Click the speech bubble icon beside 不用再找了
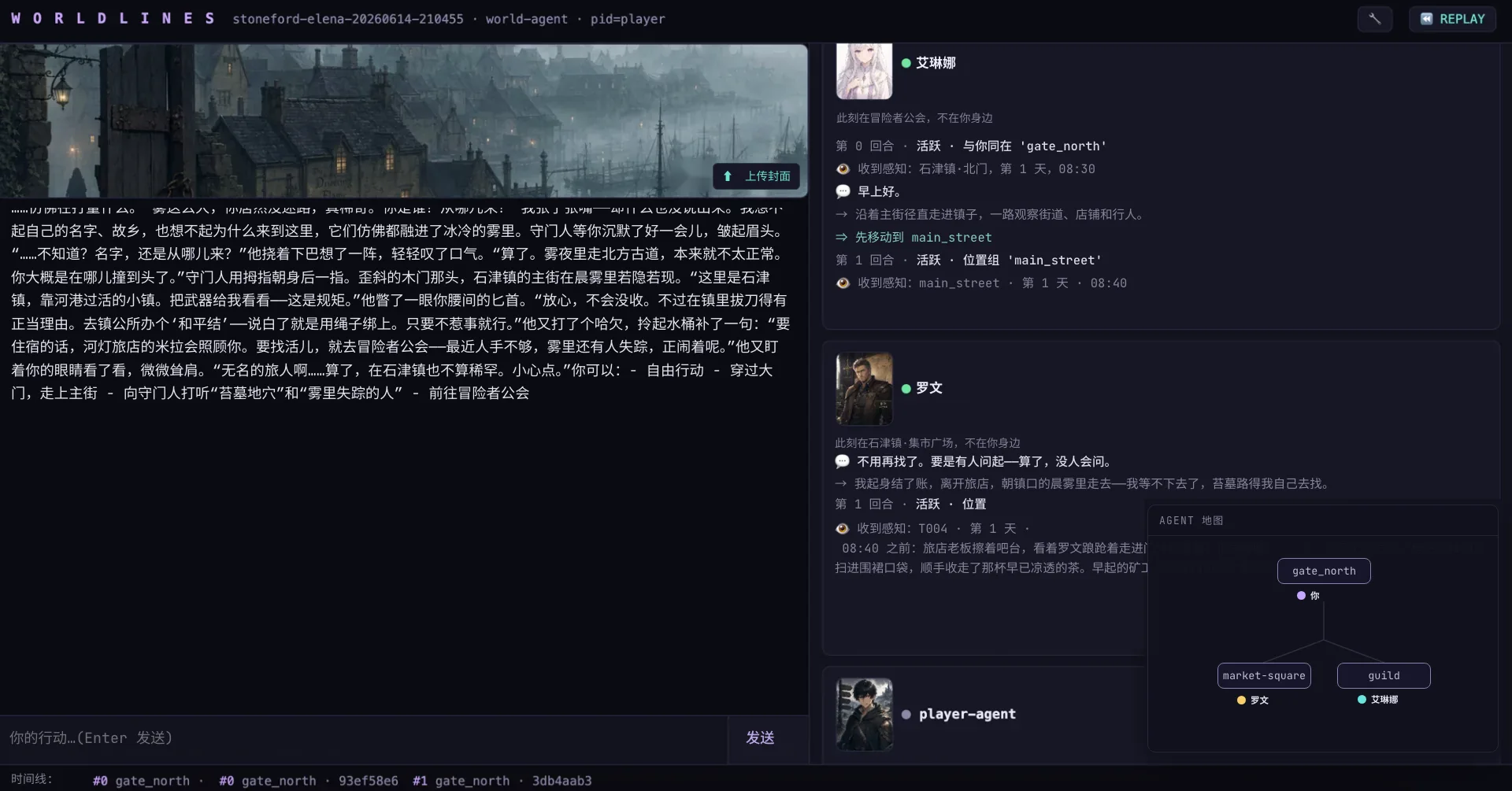 pyautogui.click(x=843, y=461)
